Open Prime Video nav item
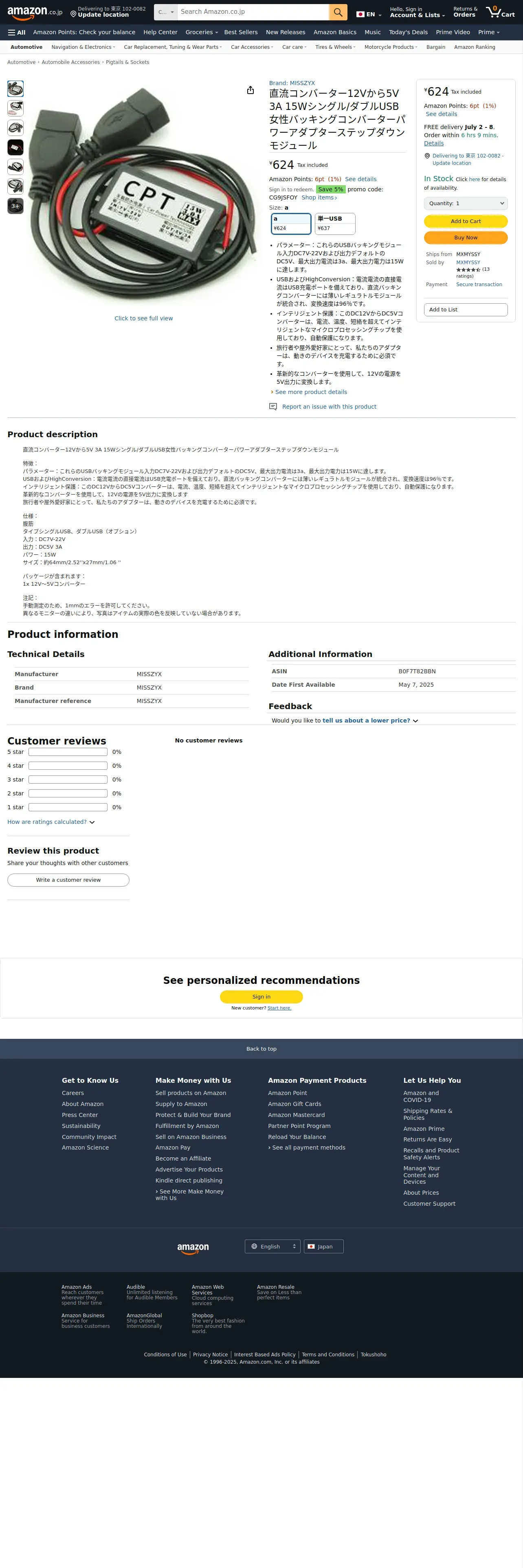 coord(453,32)
